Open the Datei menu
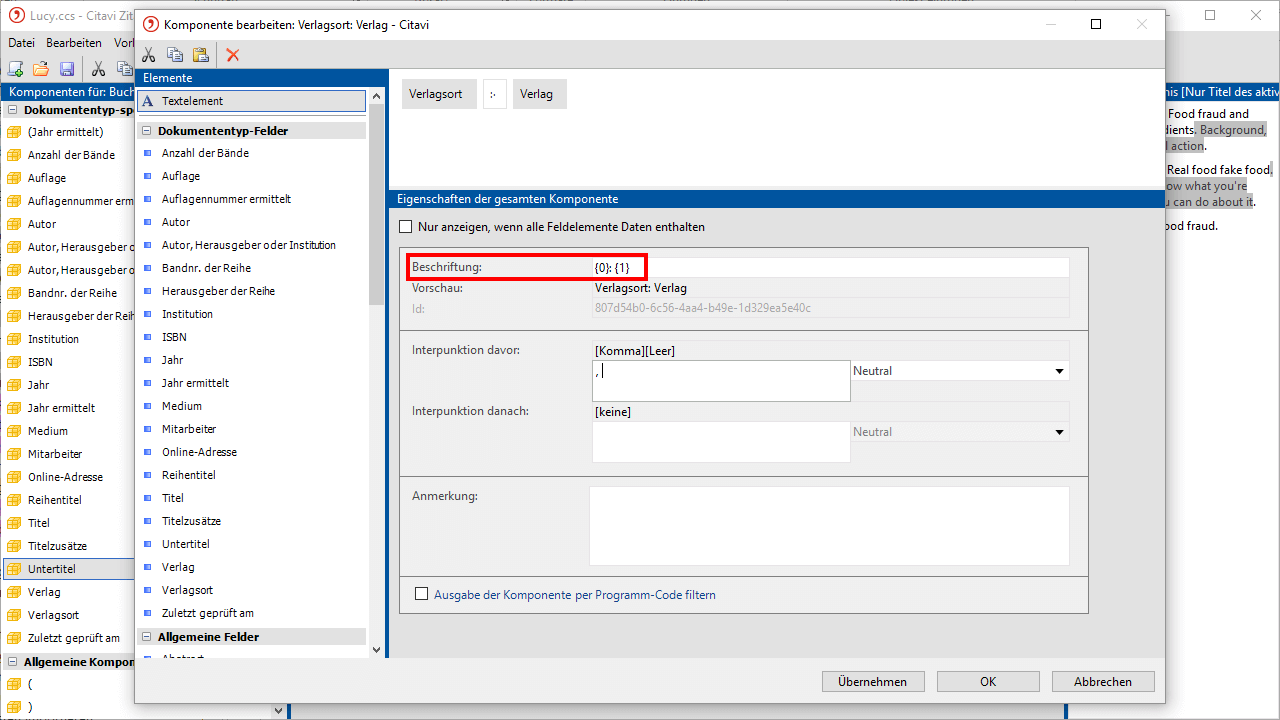Image resolution: width=1280 pixels, height=720 pixels. click(21, 43)
